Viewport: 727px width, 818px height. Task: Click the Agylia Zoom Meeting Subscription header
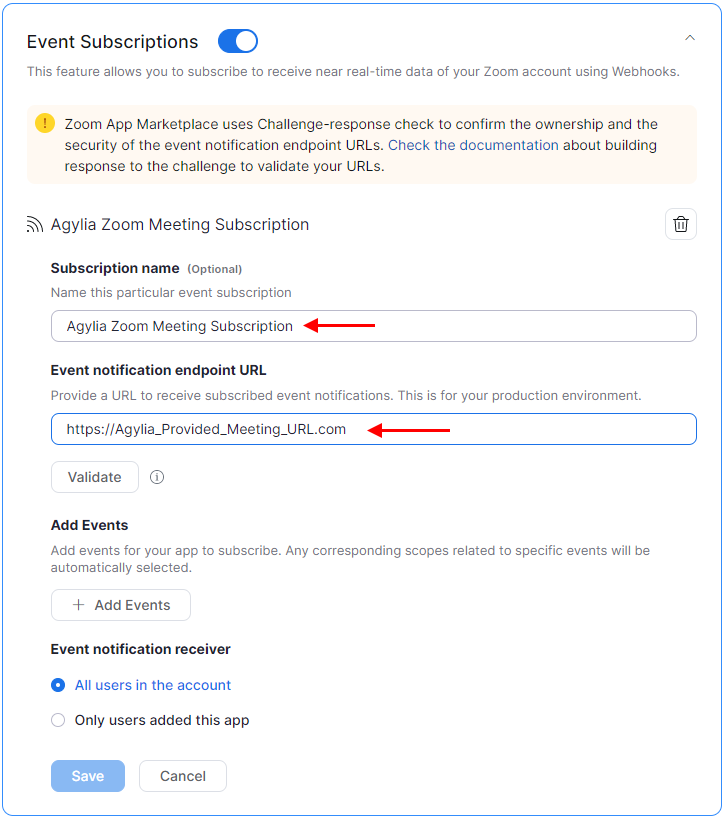[179, 224]
